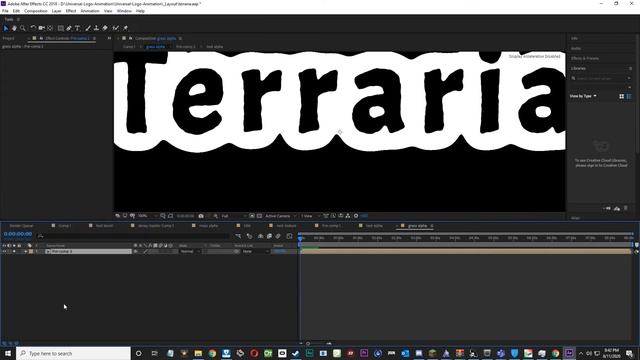Click the timeline layer search field
Screen dimensions: 640x360
133,236
